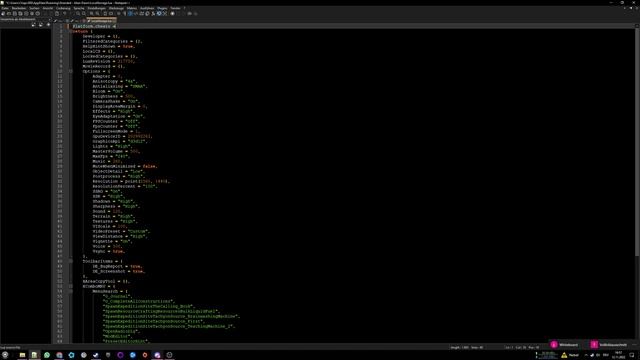
Task: Click in the Antialiasing setting line
Action: (x=120, y=86)
